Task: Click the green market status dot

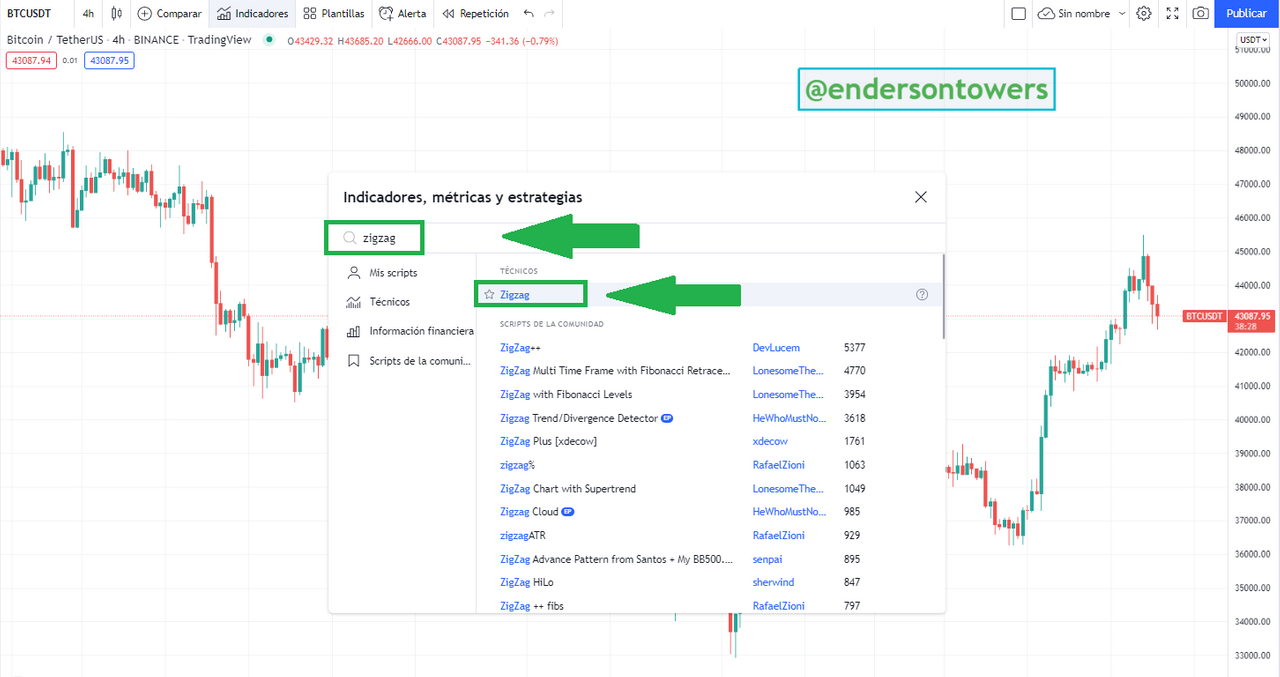Action: pos(269,41)
